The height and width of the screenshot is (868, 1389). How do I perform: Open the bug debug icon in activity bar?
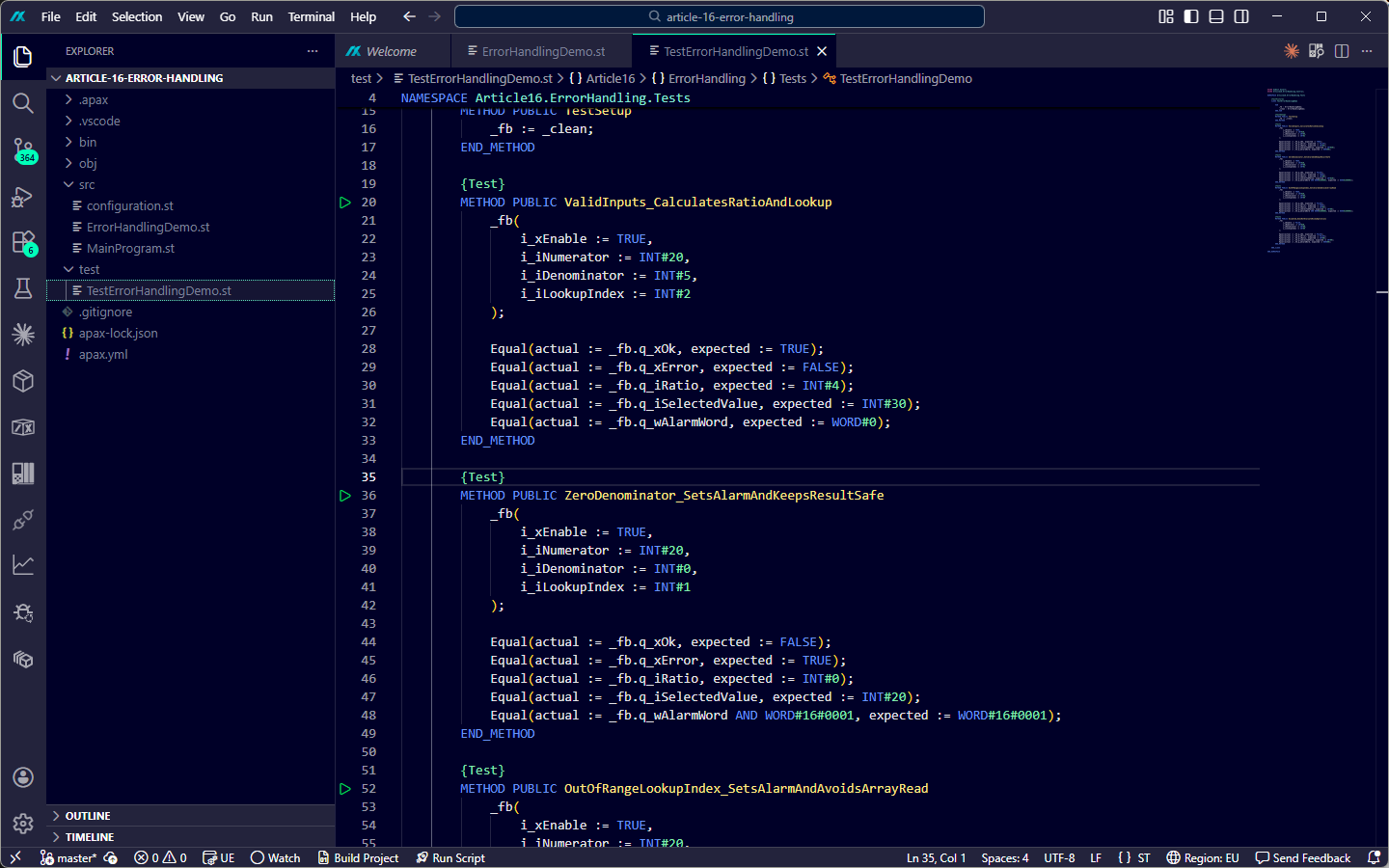coord(23,612)
